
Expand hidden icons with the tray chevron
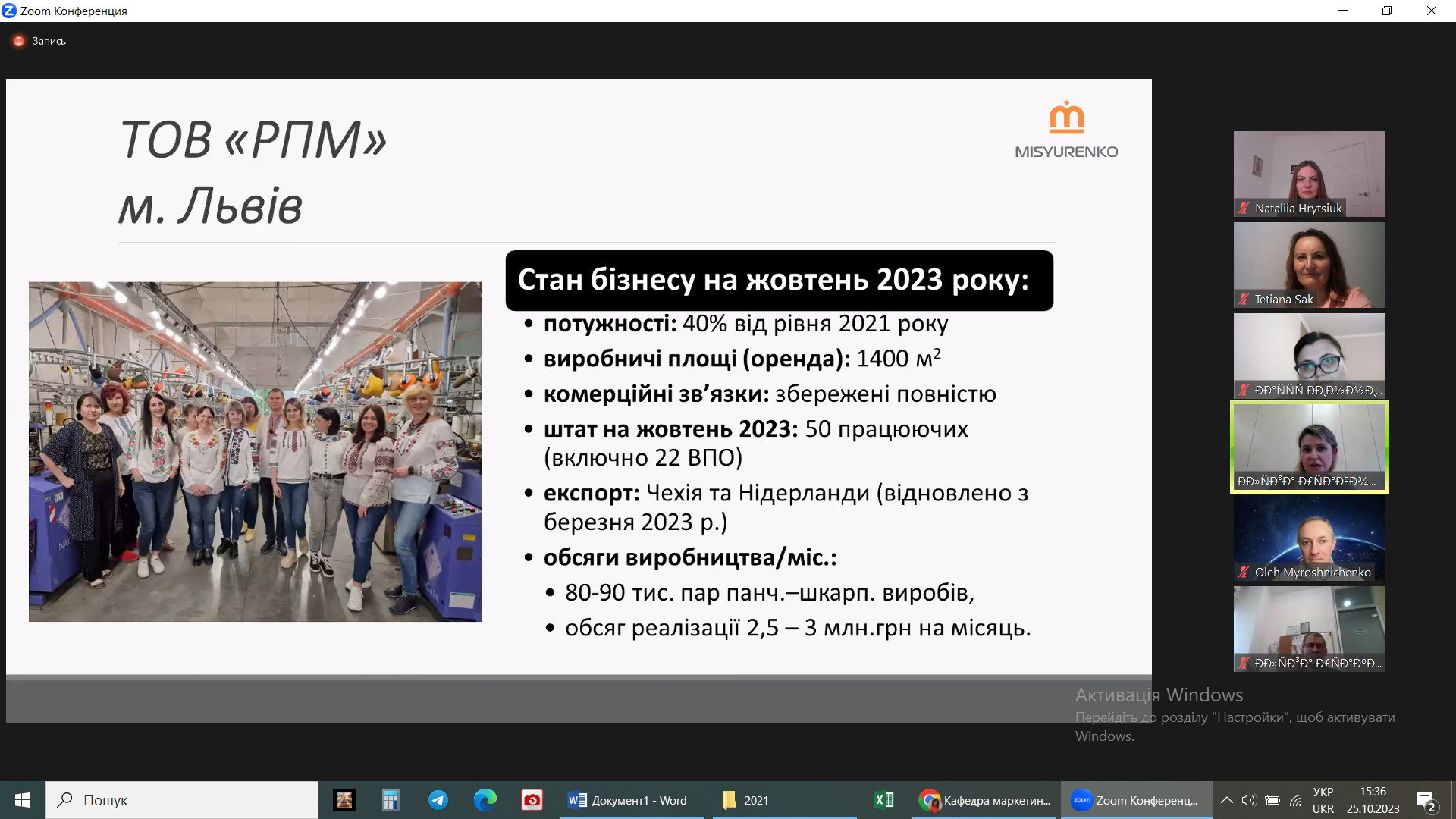[1227, 800]
